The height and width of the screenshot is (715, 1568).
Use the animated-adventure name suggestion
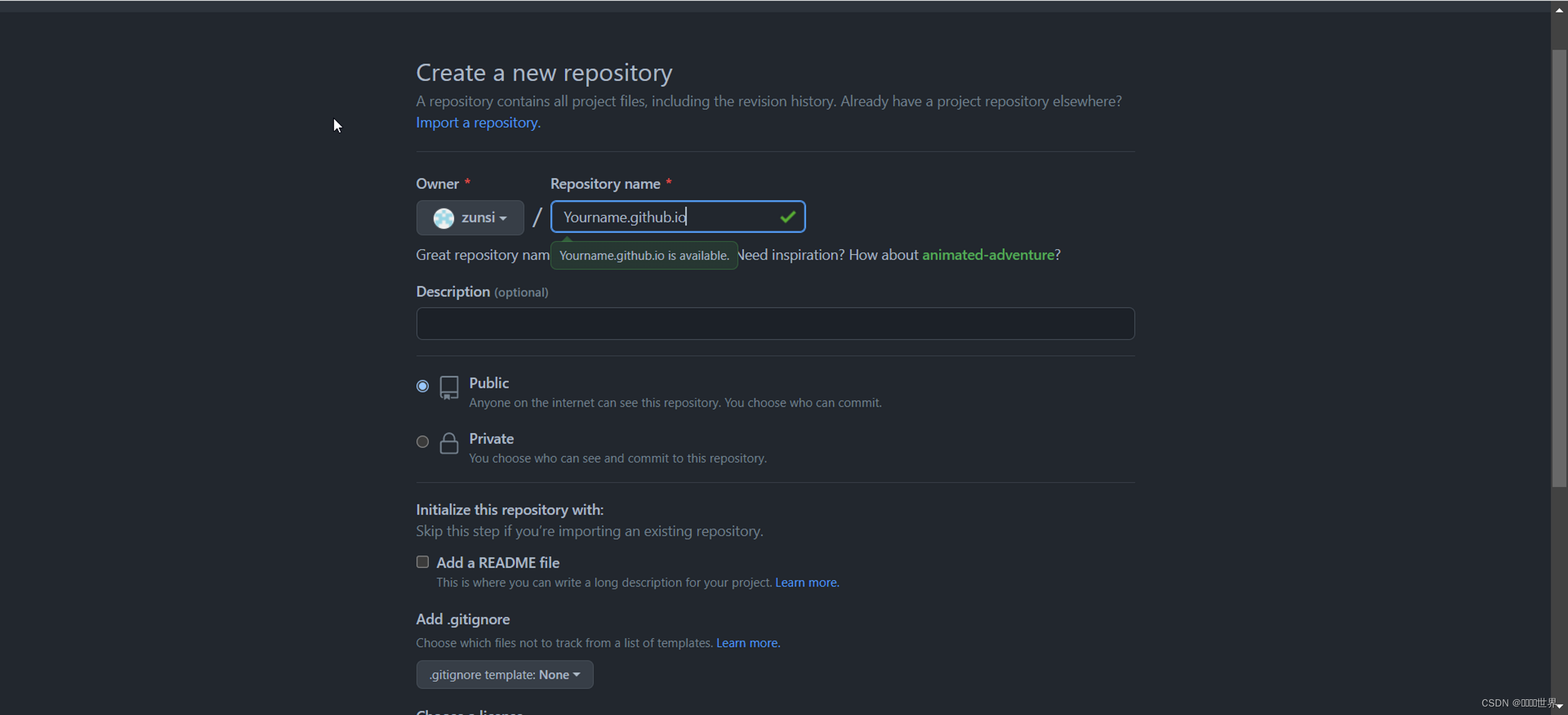pyautogui.click(x=988, y=255)
